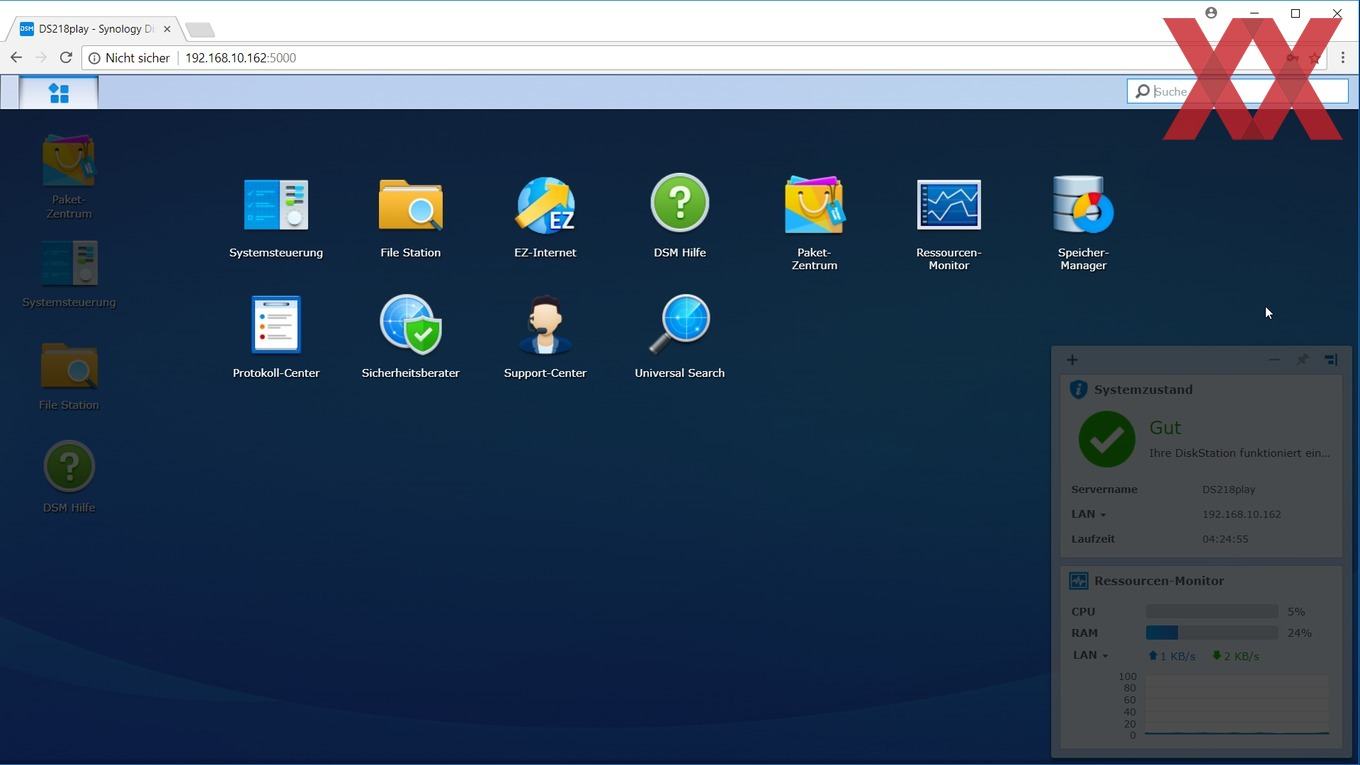
Task: Collapse the widget panel with the dock icon
Action: click(1331, 360)
